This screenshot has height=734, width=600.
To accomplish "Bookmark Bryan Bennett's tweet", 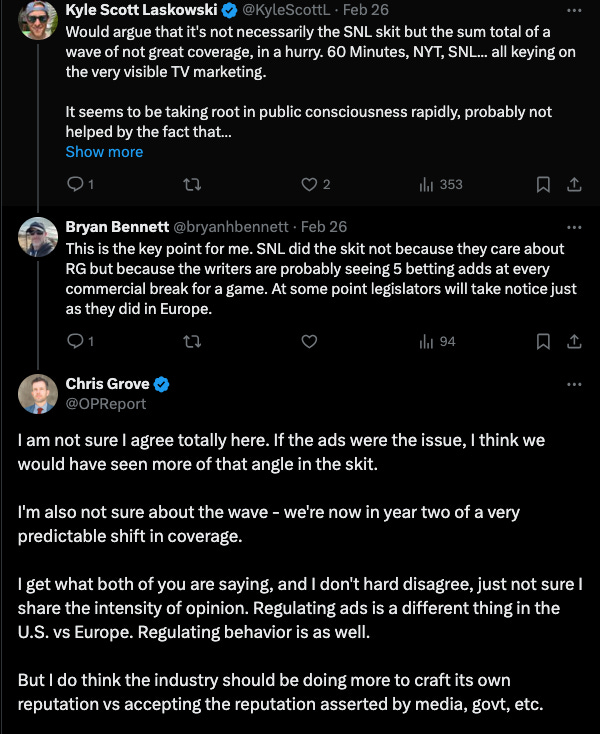I will coord(543,341).
